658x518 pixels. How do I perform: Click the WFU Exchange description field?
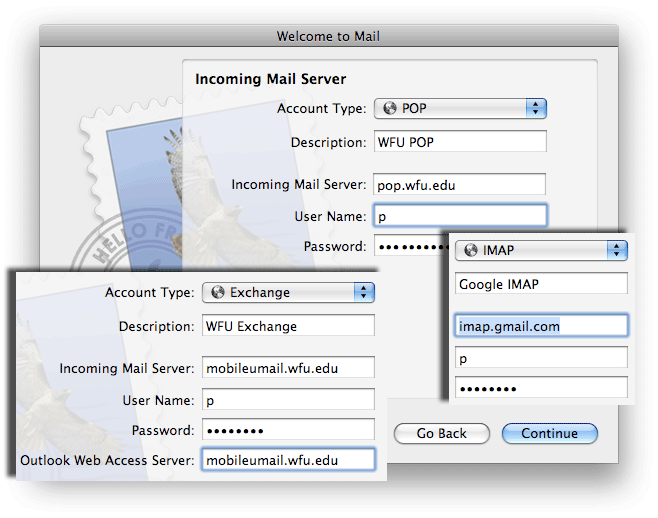288,325
